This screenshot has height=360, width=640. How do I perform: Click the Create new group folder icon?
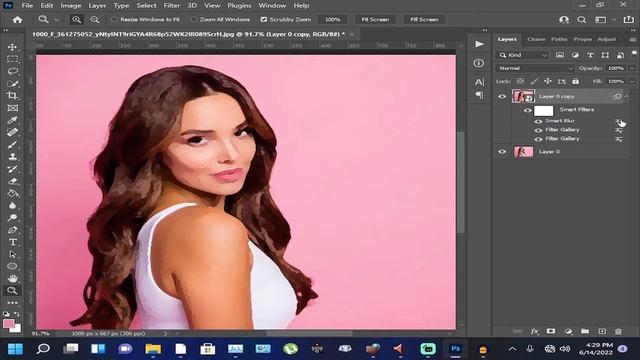(x=585, y=331)
